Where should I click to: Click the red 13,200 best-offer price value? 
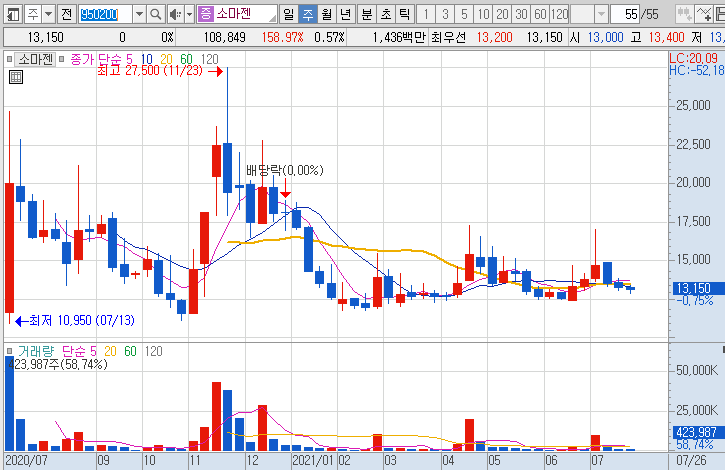point(494,37)
